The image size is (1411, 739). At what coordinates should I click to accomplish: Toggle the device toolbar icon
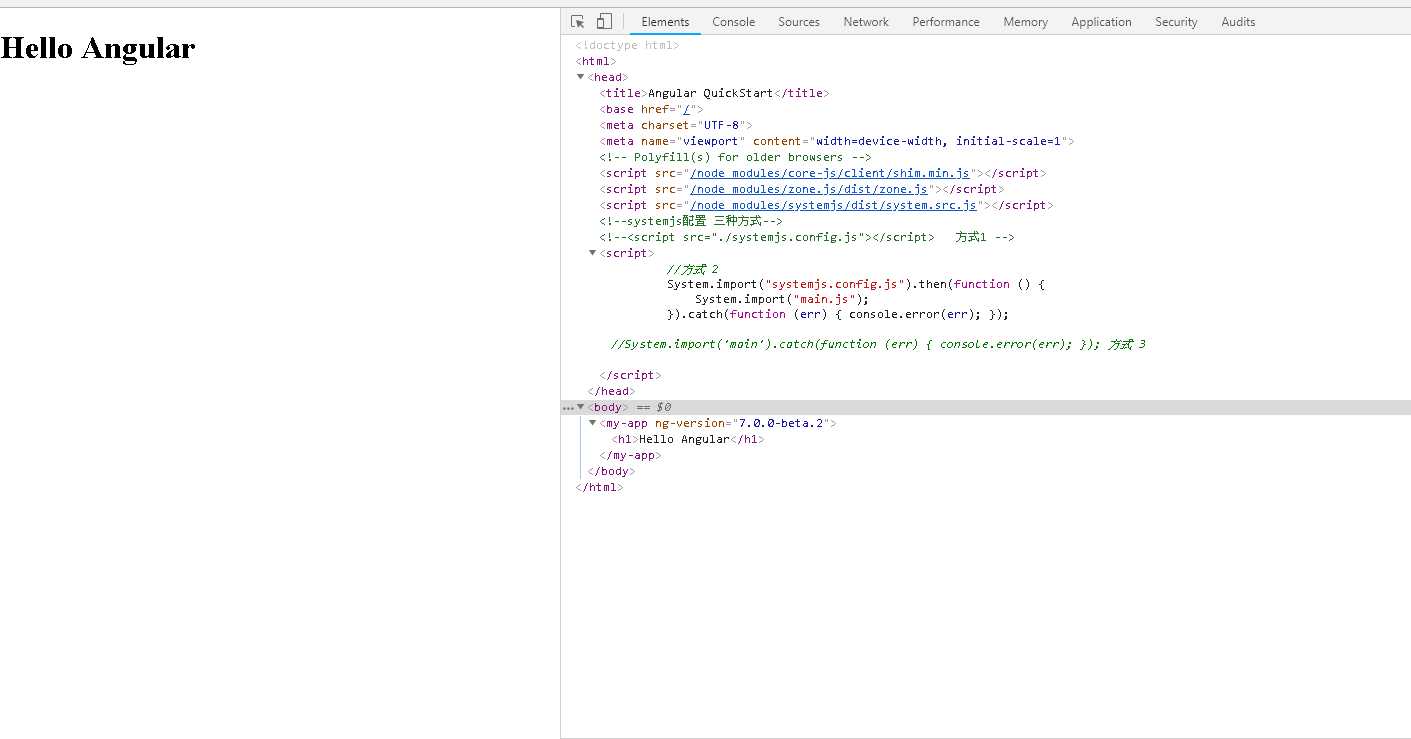(604, 21)
